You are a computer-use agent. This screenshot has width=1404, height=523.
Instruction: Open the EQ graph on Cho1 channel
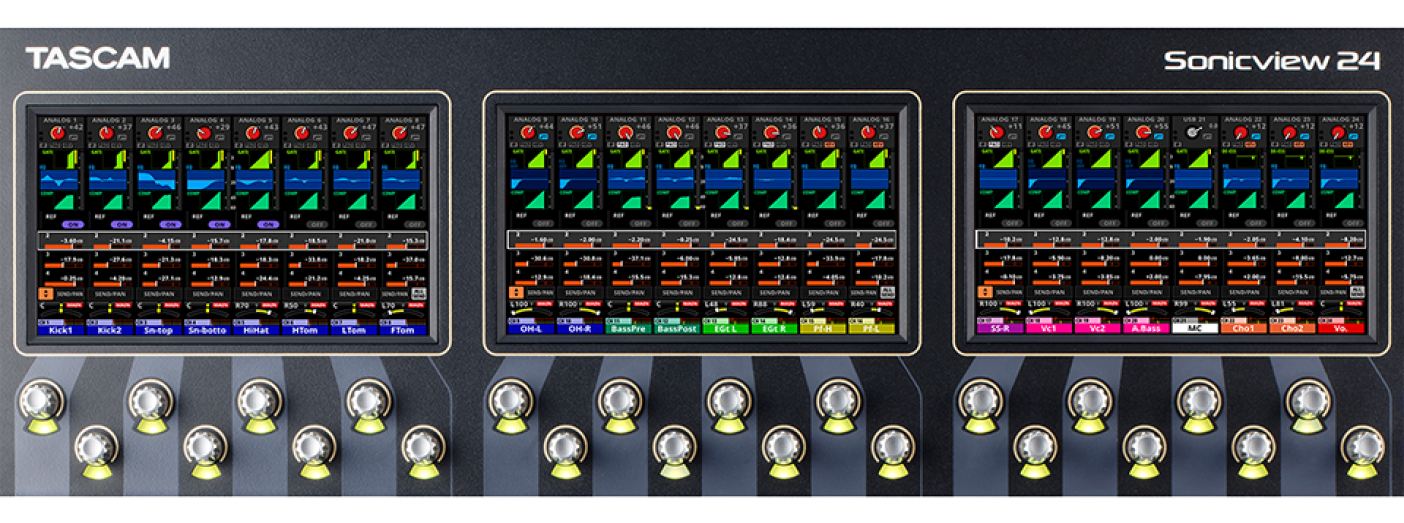pos(1241,180)
